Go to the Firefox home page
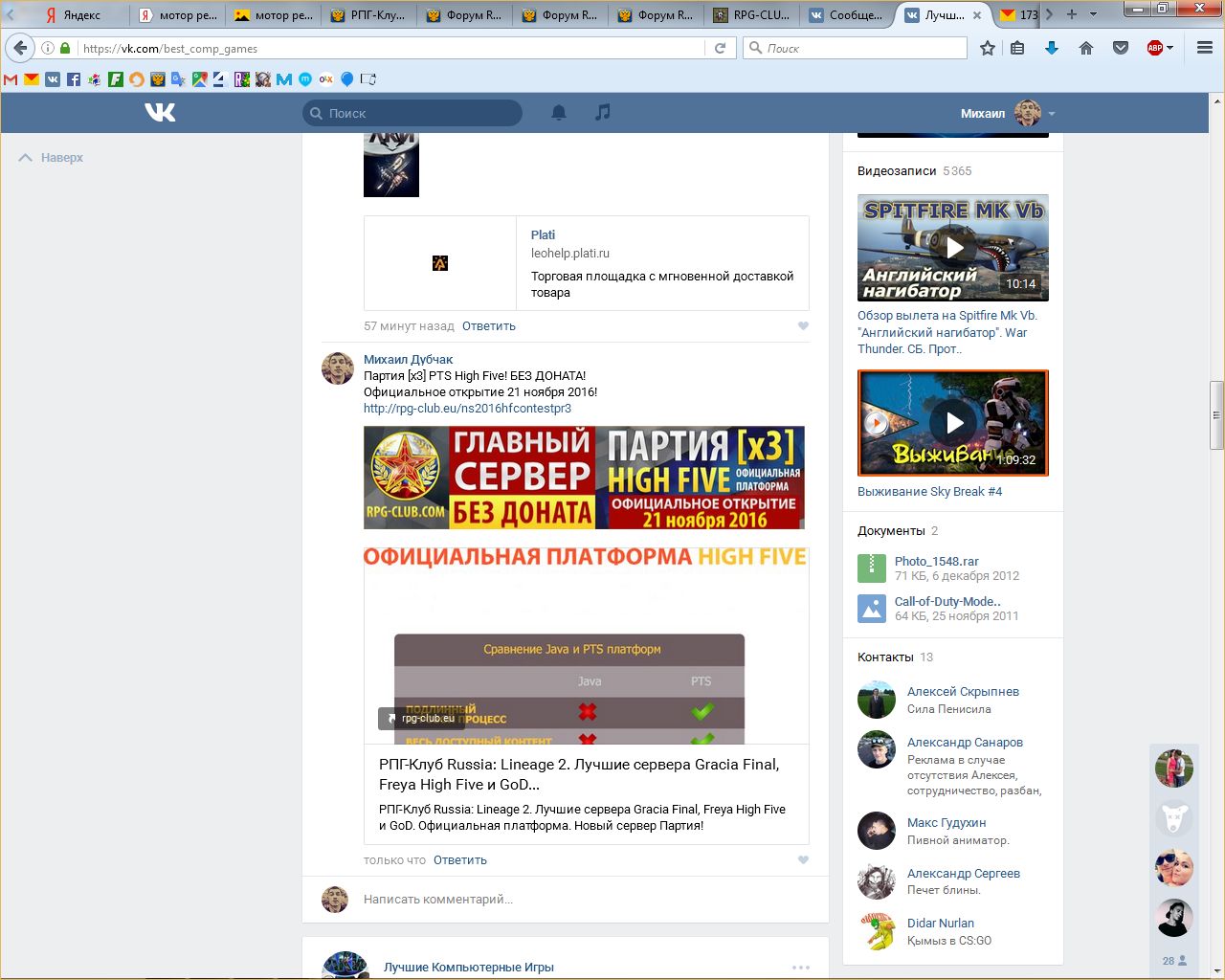The width and height of the screenshot is (1225, 980). point(1086,48)
